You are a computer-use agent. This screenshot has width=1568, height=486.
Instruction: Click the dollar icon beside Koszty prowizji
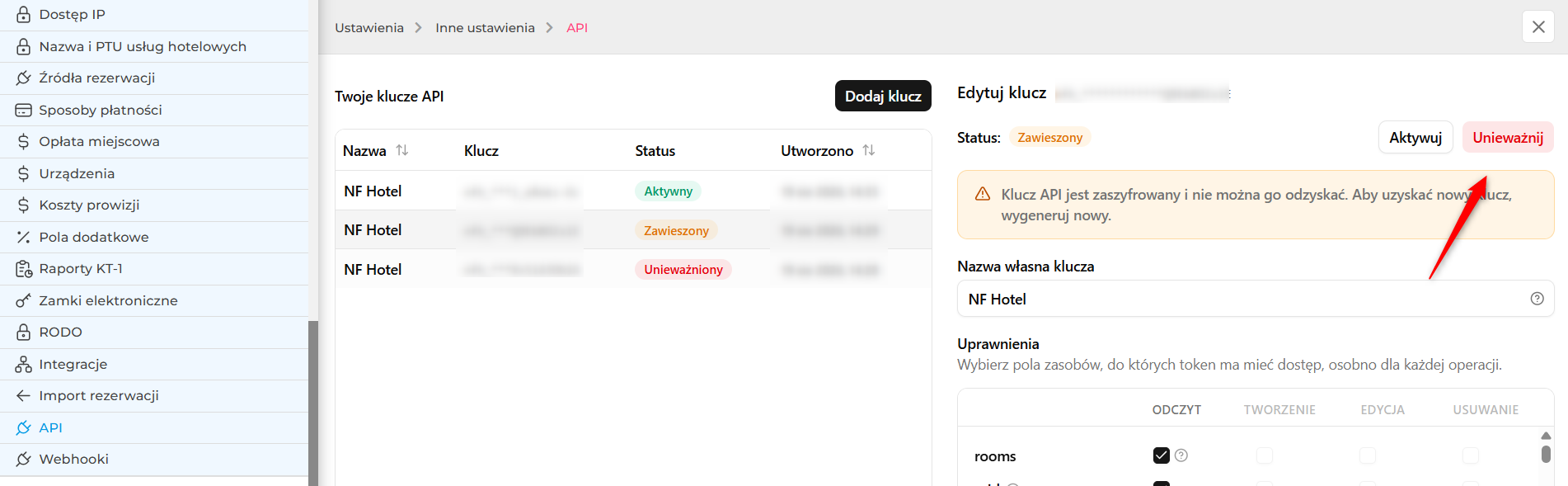tap(23, 205)
